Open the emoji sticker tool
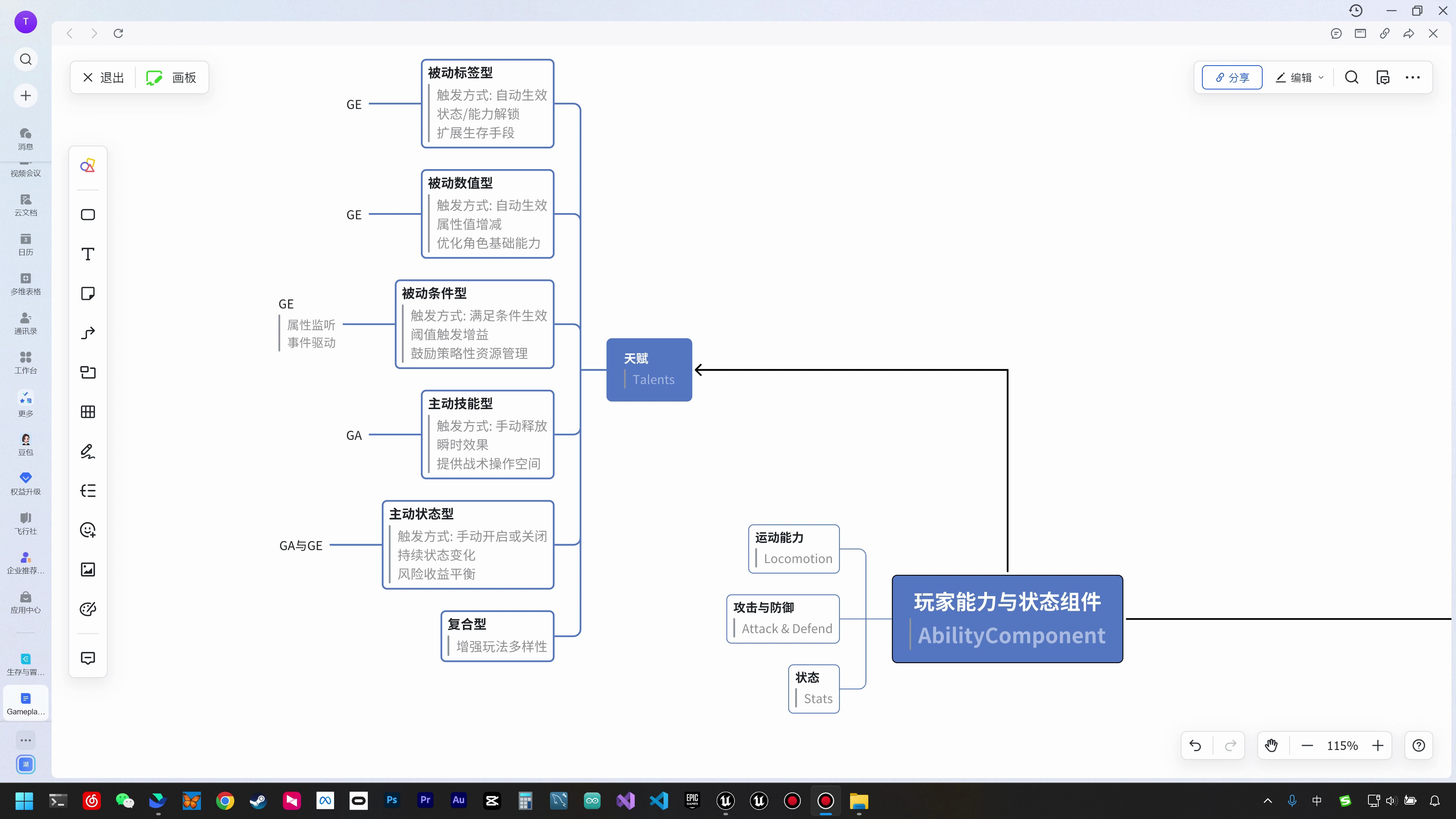This screenshot has width=1456, height=819. click(88, 530)
